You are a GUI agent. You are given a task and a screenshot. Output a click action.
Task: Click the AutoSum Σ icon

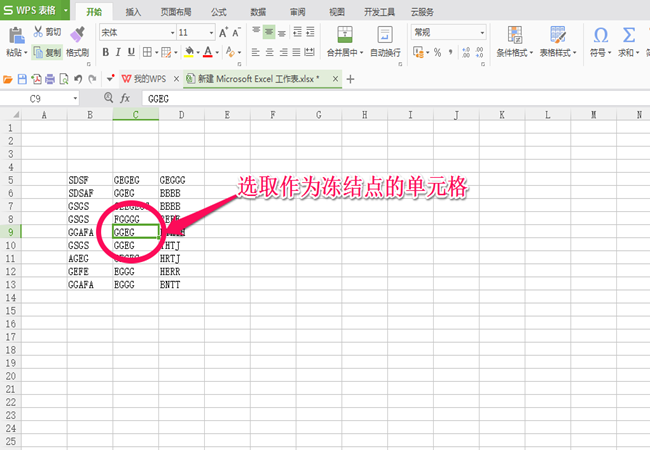click(x=628, y=35)
